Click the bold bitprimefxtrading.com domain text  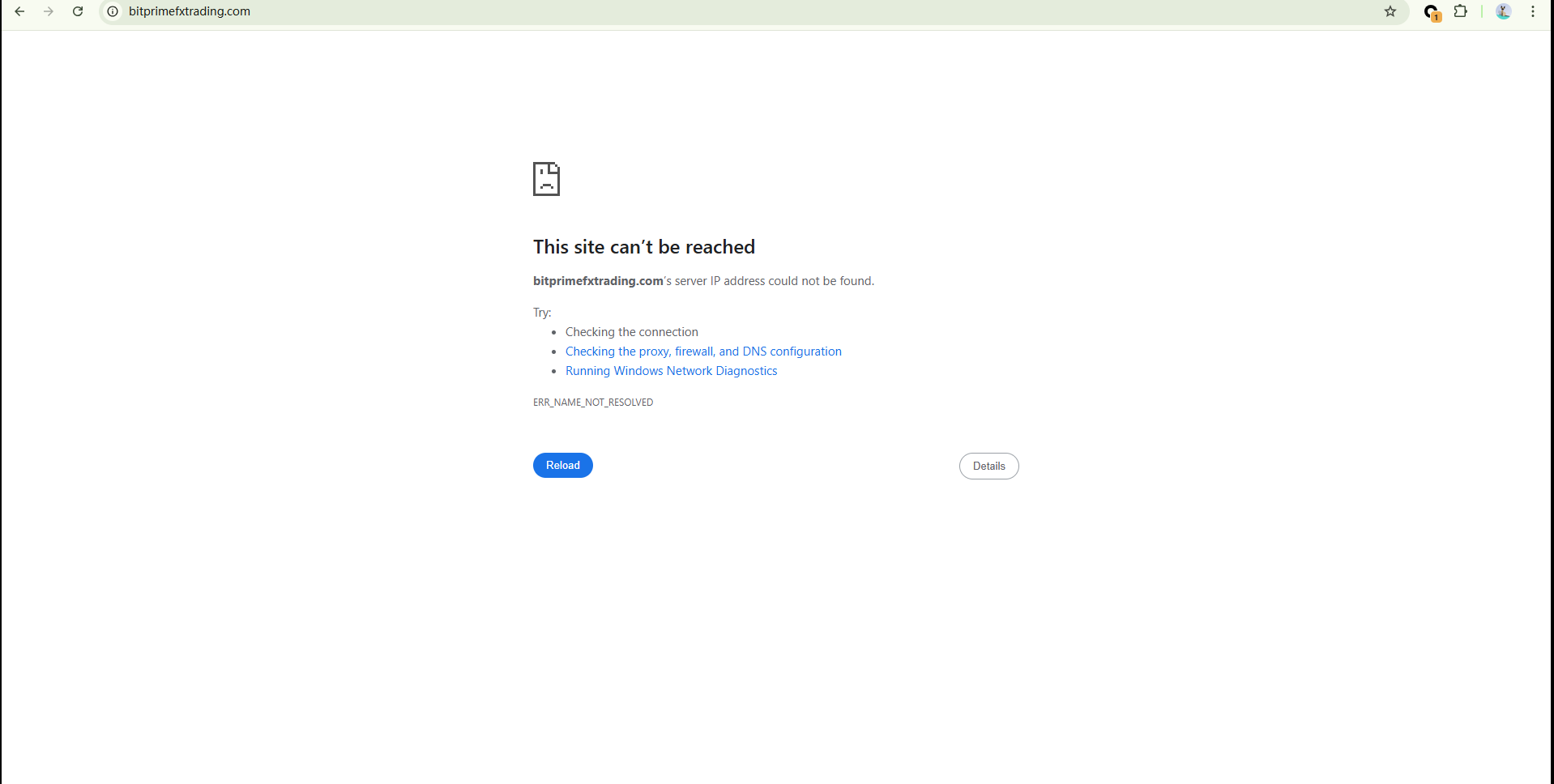tap(598, 281)
